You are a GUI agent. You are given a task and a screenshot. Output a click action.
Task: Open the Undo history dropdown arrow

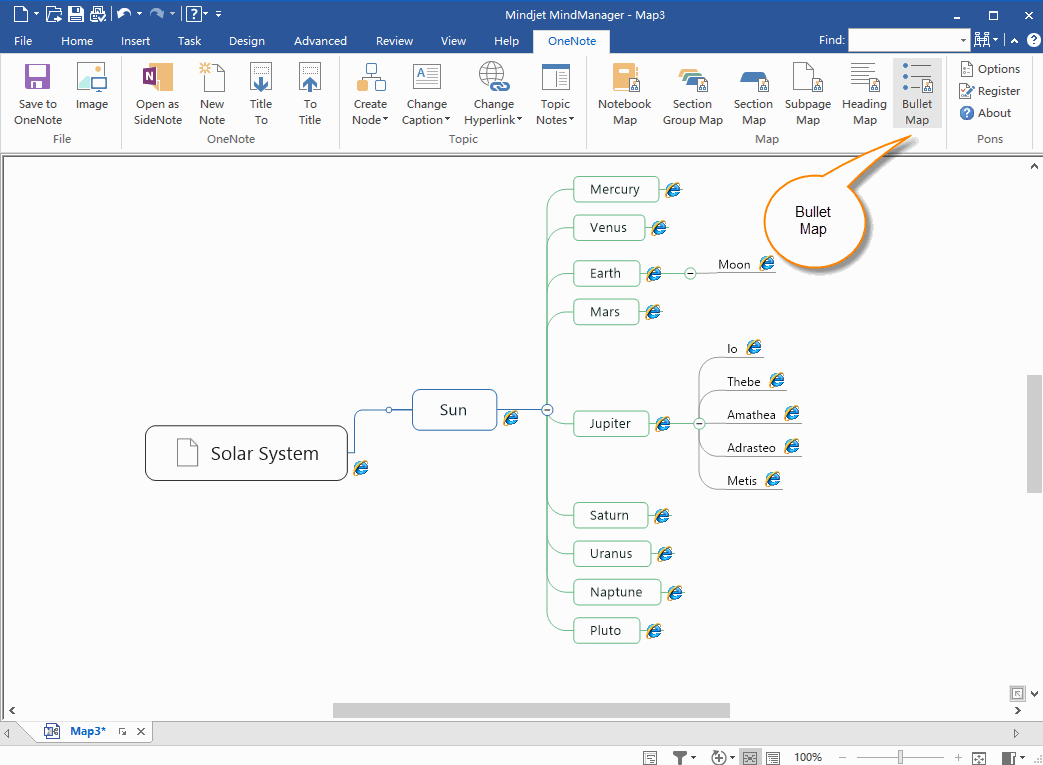(x=140, y=14)
